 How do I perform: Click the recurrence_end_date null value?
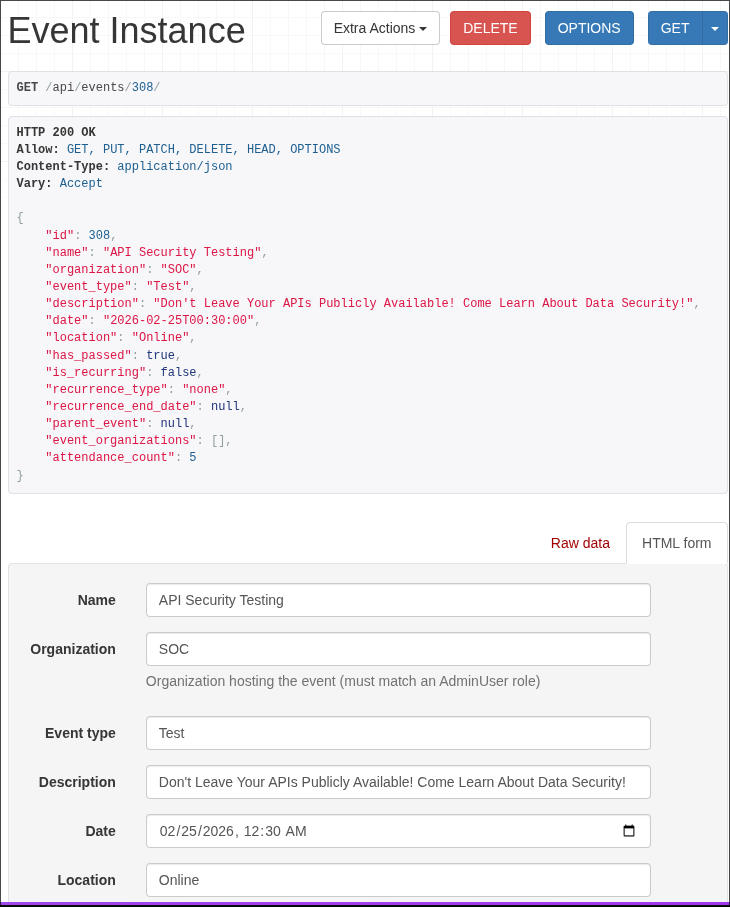click(226, 406)
